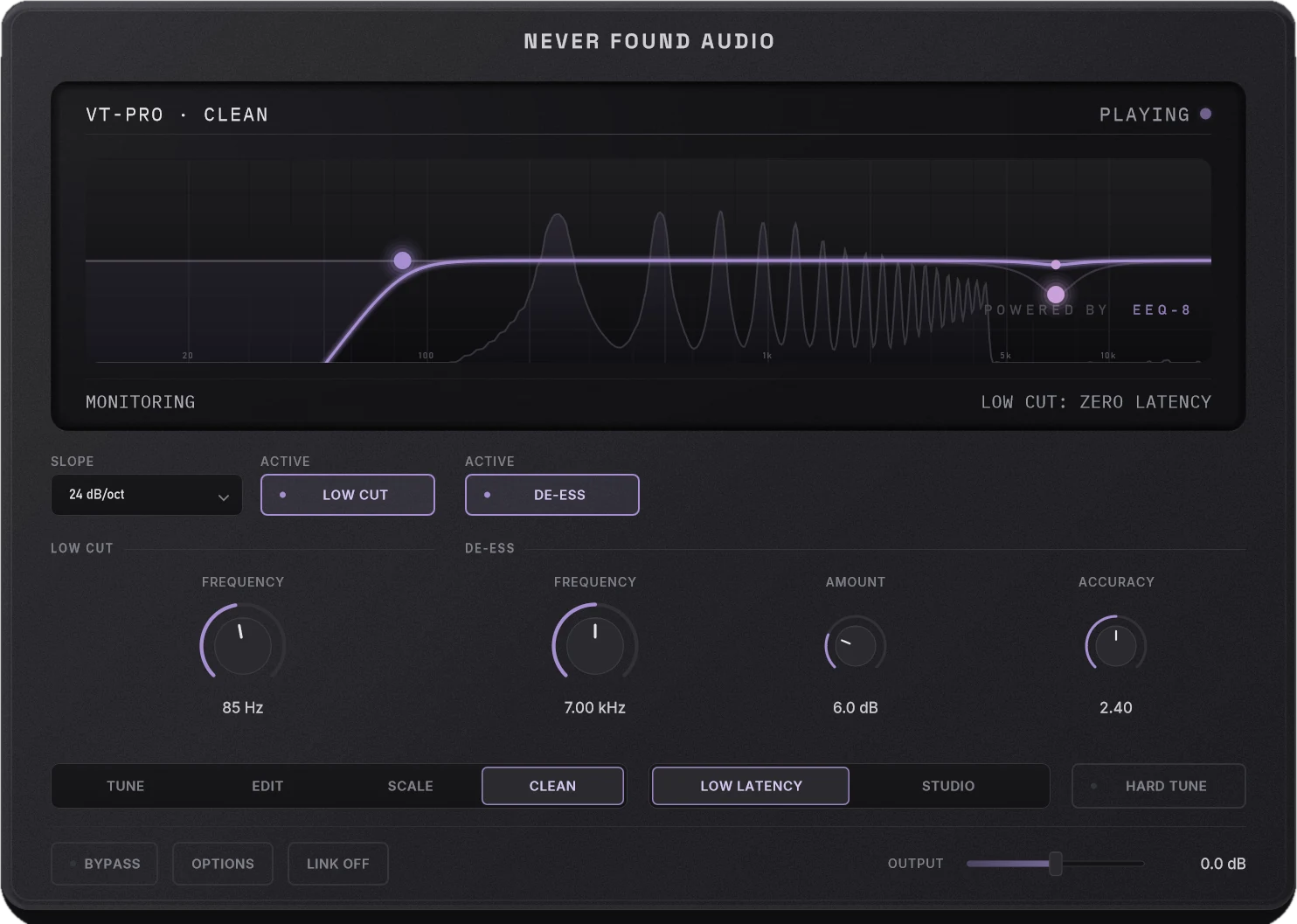
Task: Click the VT-PRO · CLEAN display title
Action: 177,115
